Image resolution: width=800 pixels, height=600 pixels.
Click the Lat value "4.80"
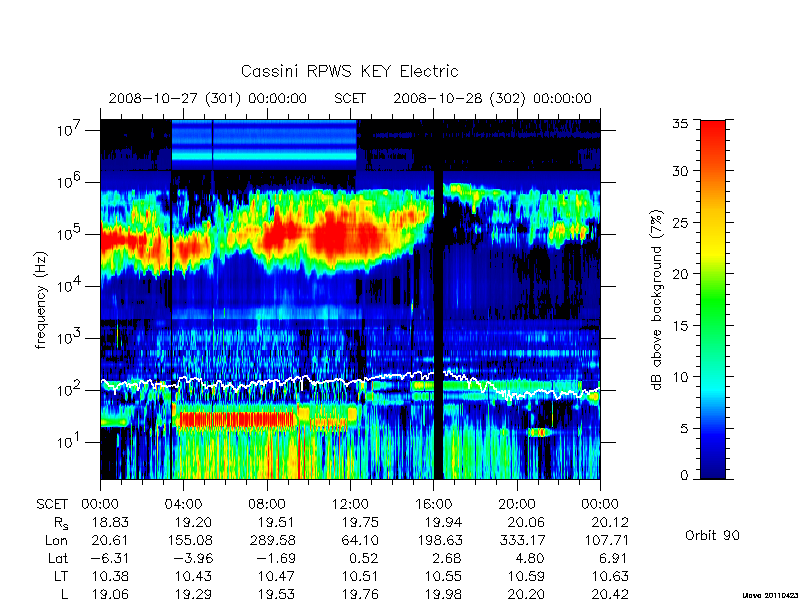tap(531, 558)
